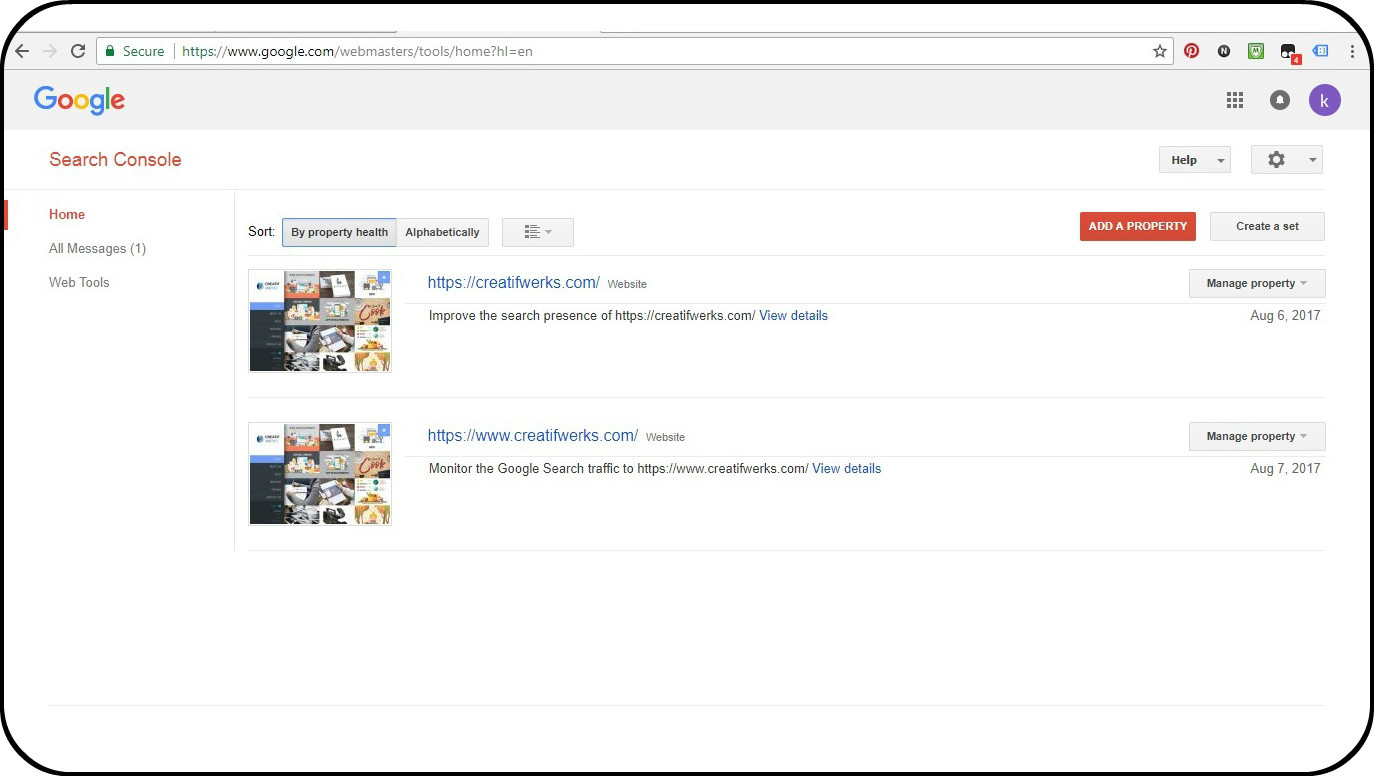Screen dimensions: 1374x776
Task: Open Chrome's three-dot menu
Action: pos(1352,51)
